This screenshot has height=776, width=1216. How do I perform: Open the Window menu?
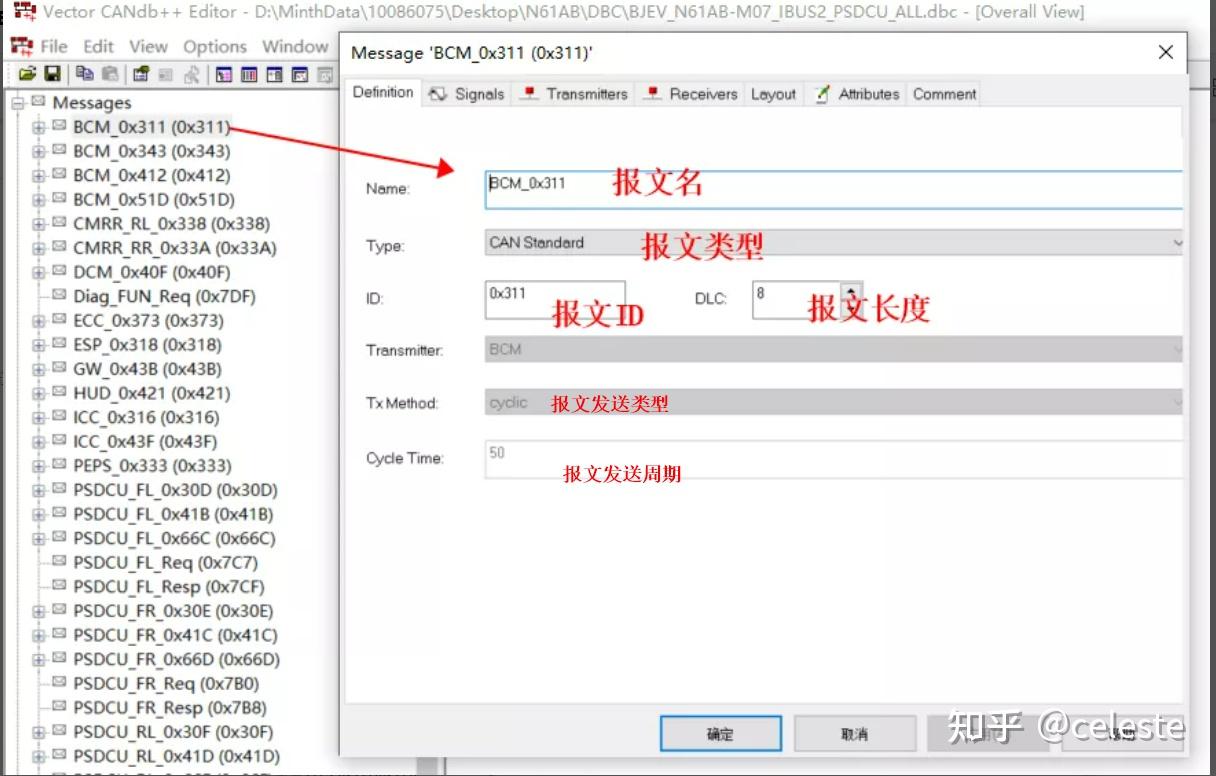tap(295, 46)
